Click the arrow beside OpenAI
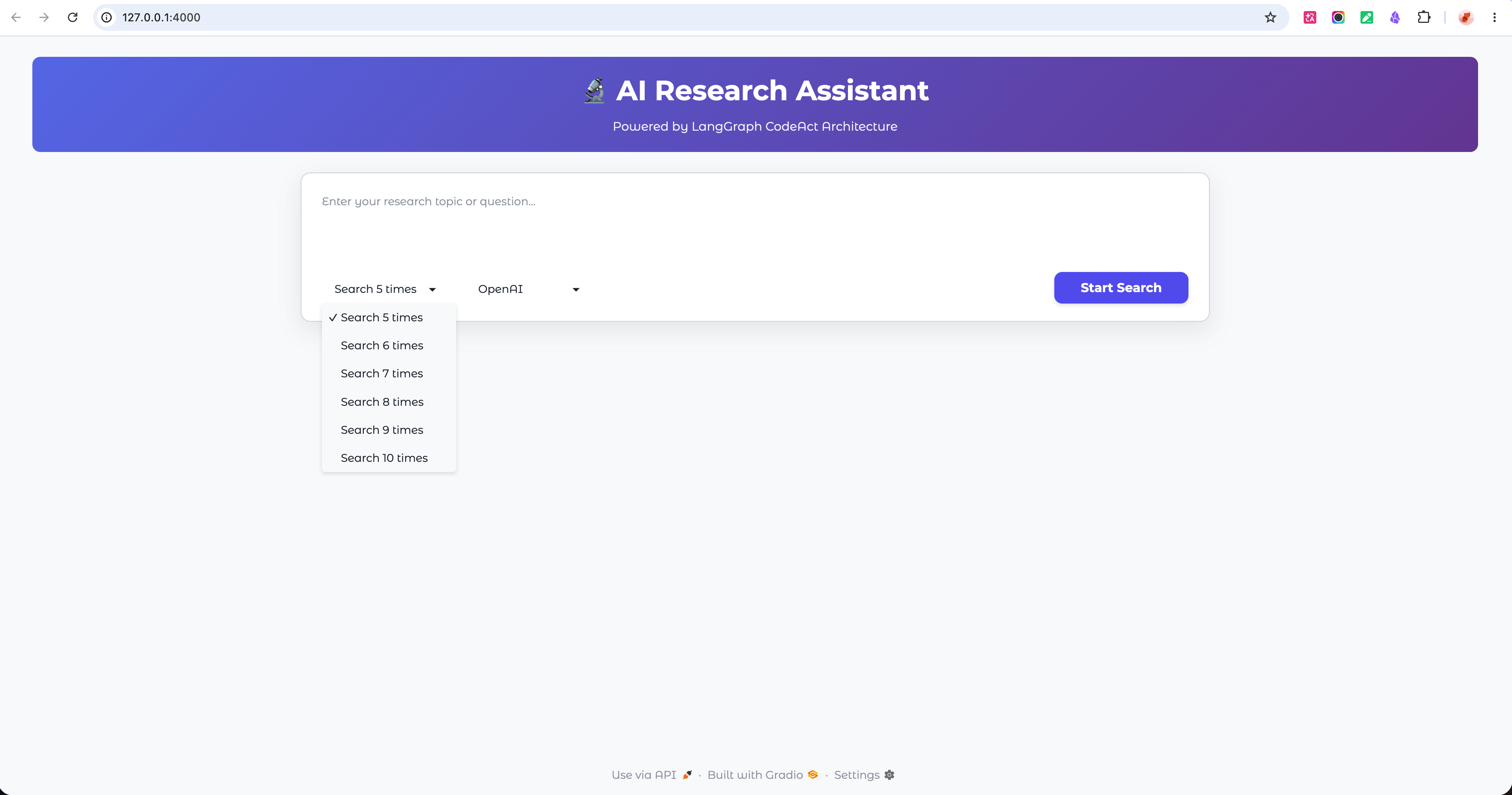The height and width of the screenshot is (795, 1512). coord(576,289)
